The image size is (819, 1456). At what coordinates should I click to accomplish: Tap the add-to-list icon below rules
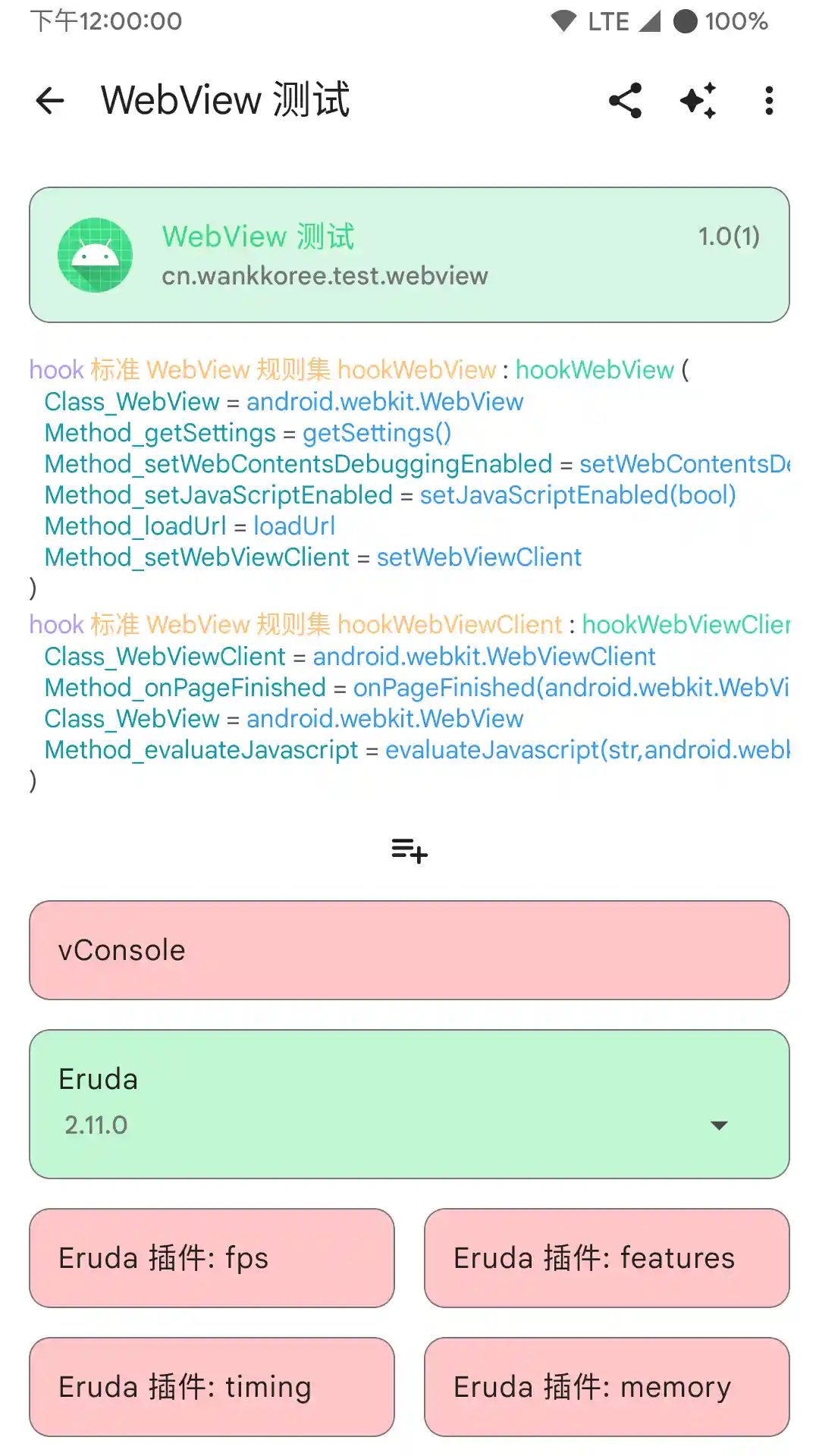click(x=409, y=851)
